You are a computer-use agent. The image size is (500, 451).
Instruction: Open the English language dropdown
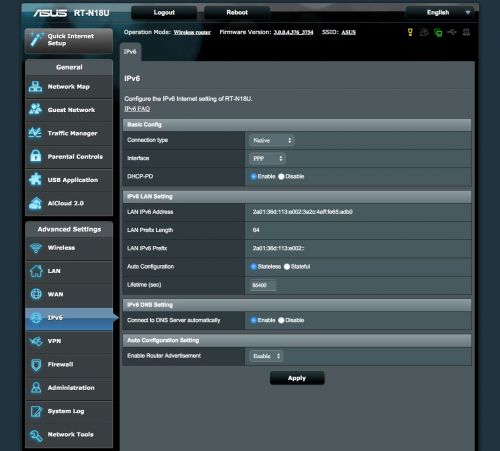(441, 13)
